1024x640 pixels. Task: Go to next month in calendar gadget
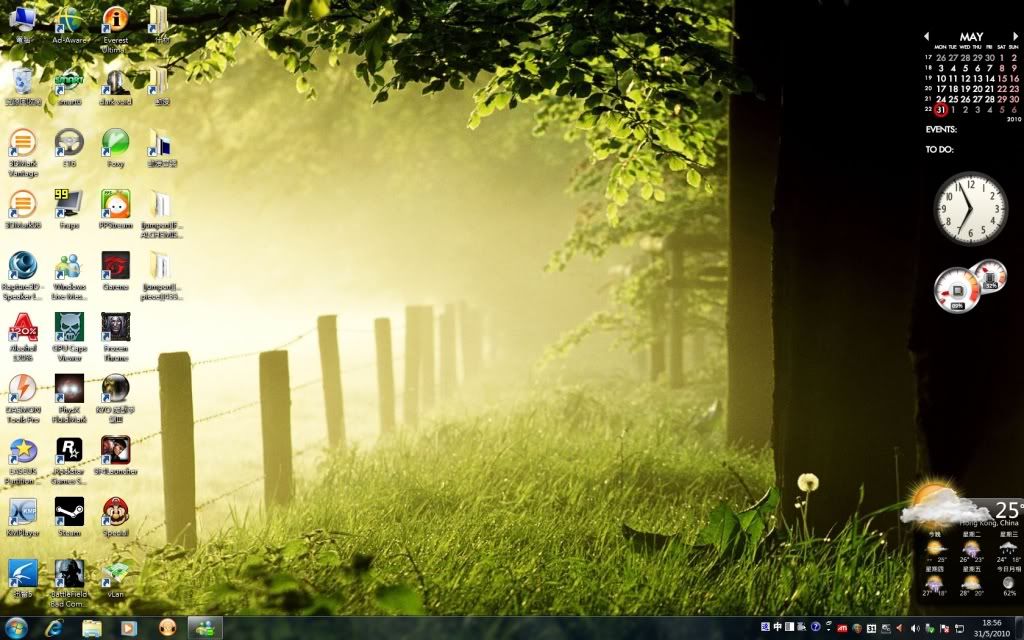coord(1015,37)
